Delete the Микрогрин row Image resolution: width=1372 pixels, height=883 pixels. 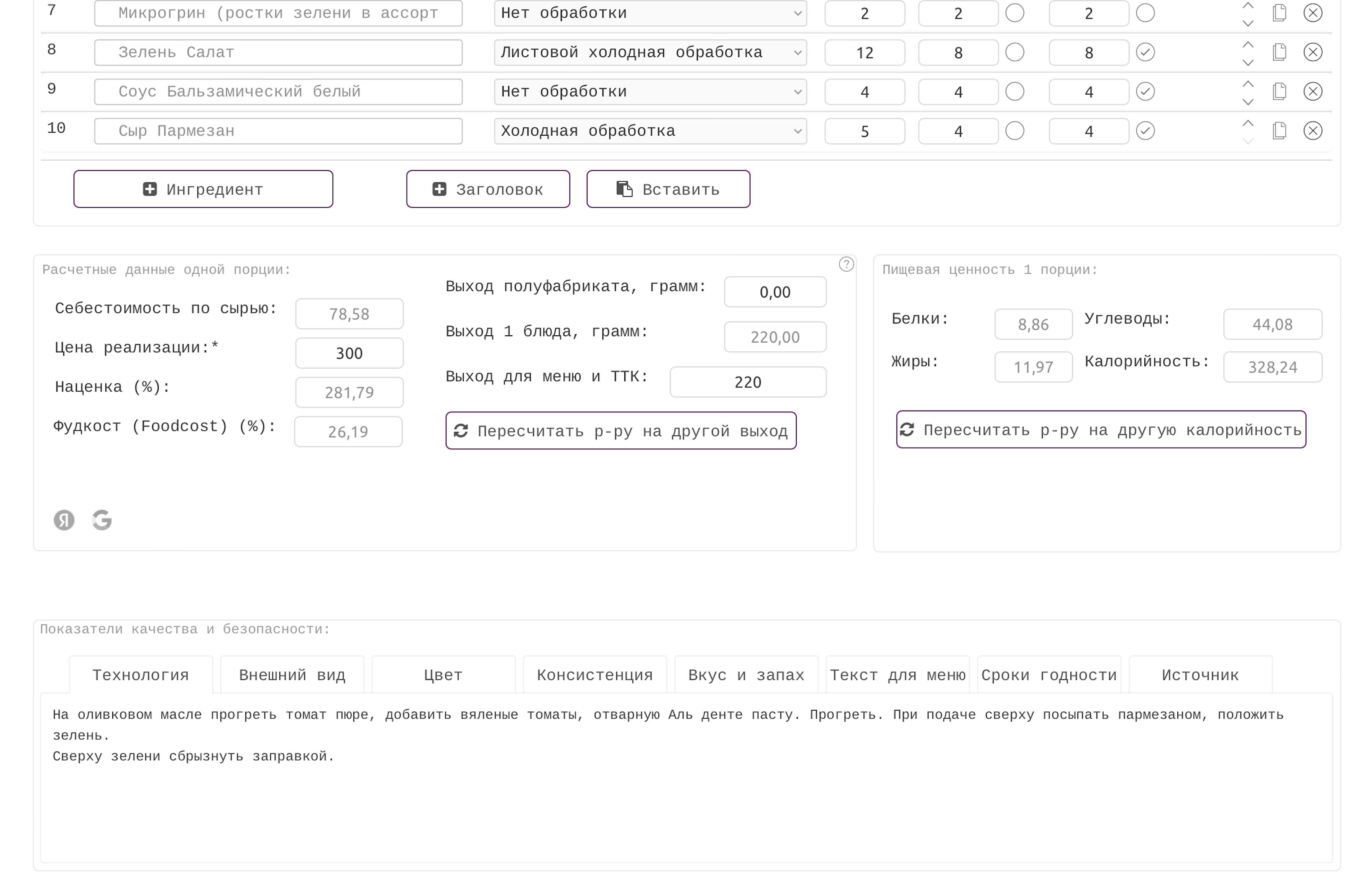[x=1312, y=13]
